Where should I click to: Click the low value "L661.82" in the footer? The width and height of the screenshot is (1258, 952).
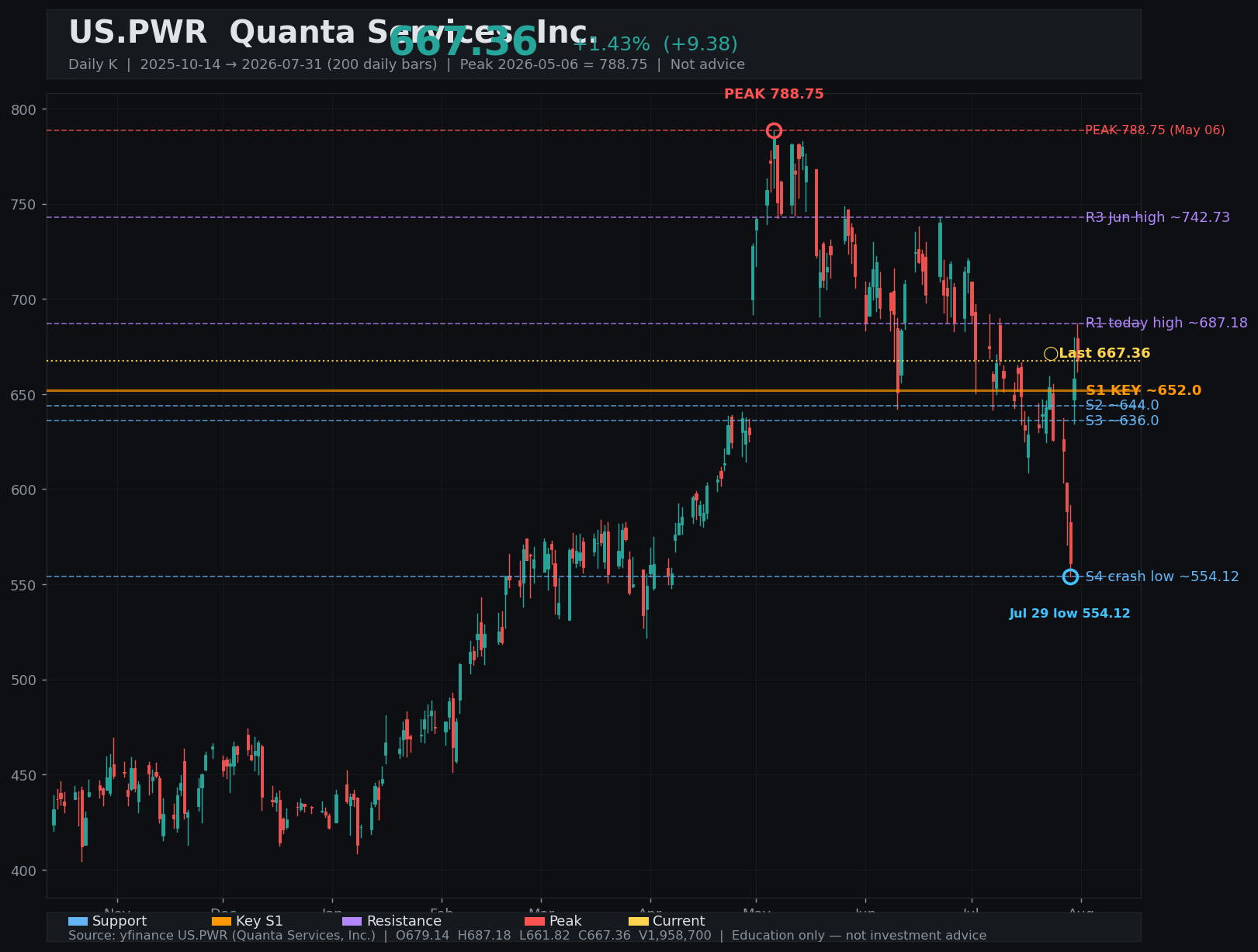click(545, 936)
